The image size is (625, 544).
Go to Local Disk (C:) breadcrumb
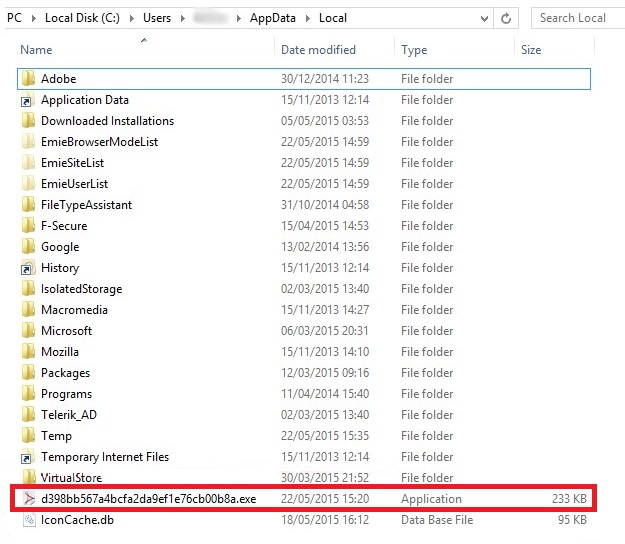click(x=84, y=18)
